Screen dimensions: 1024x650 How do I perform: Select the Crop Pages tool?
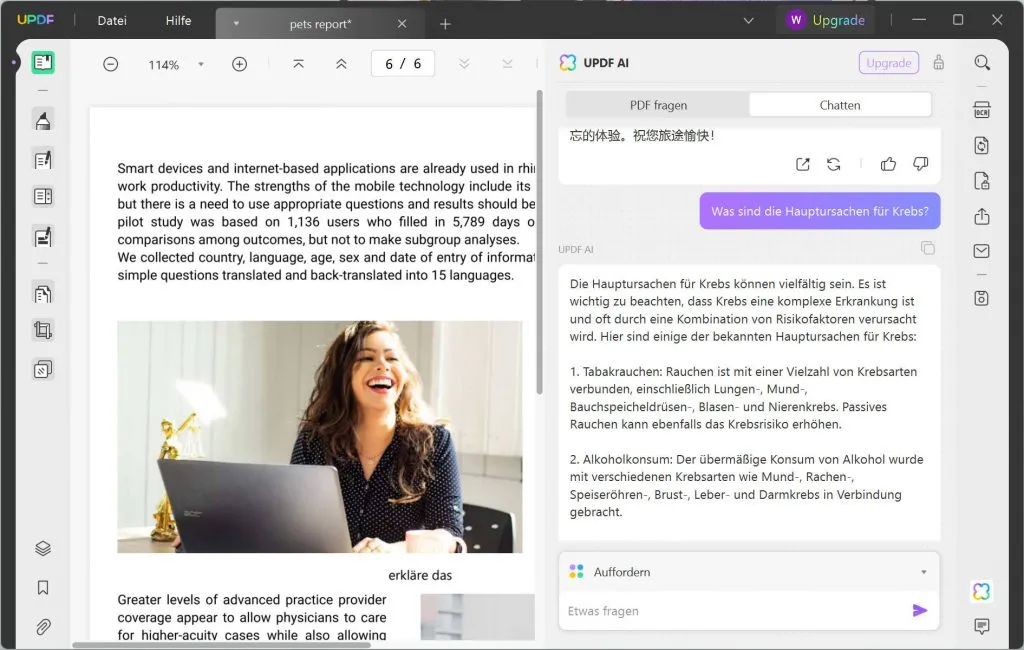(41, 329)
